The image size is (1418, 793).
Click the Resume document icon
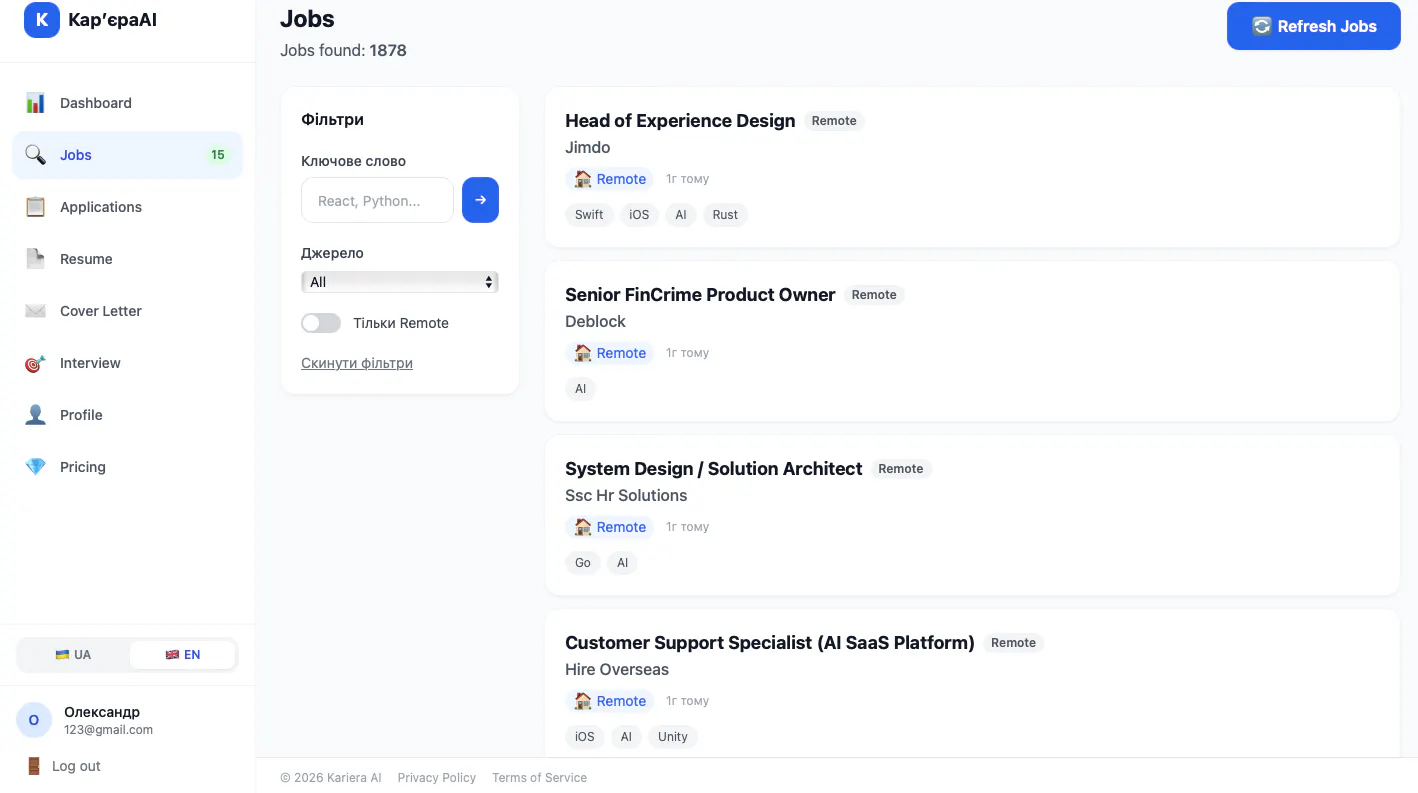(x=35, y=259)
